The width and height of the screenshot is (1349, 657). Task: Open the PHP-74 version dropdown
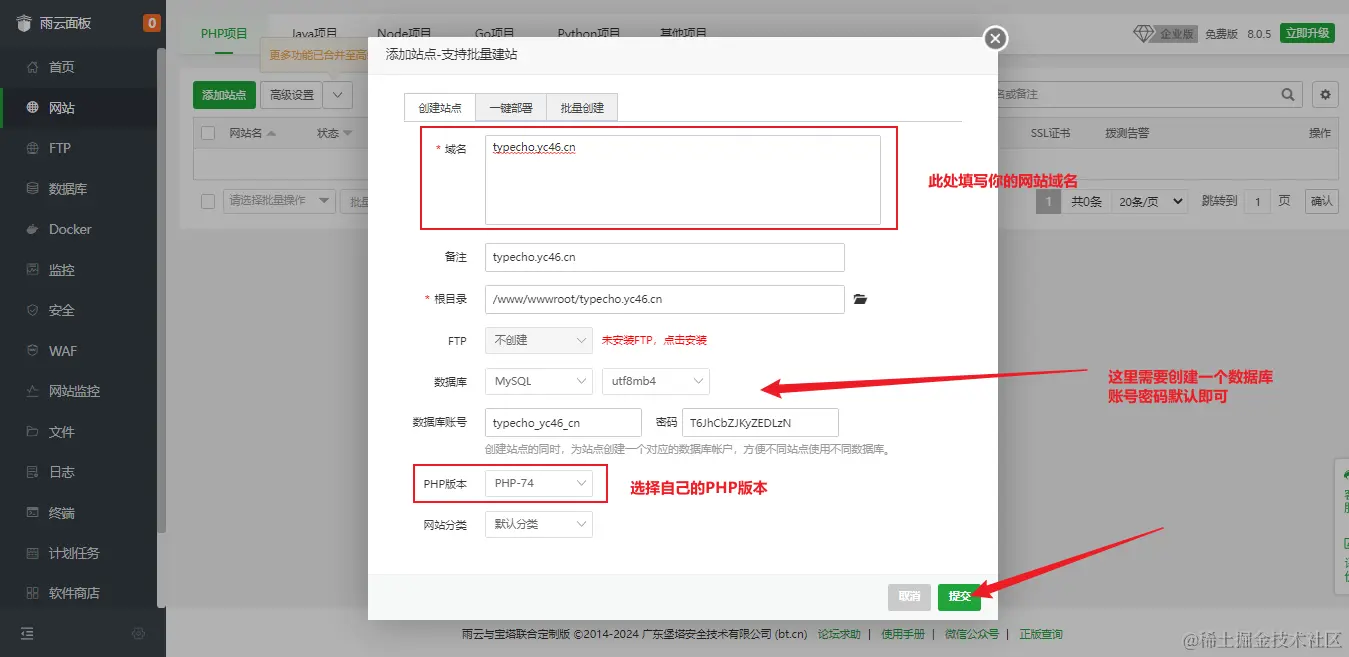(539, 483)
